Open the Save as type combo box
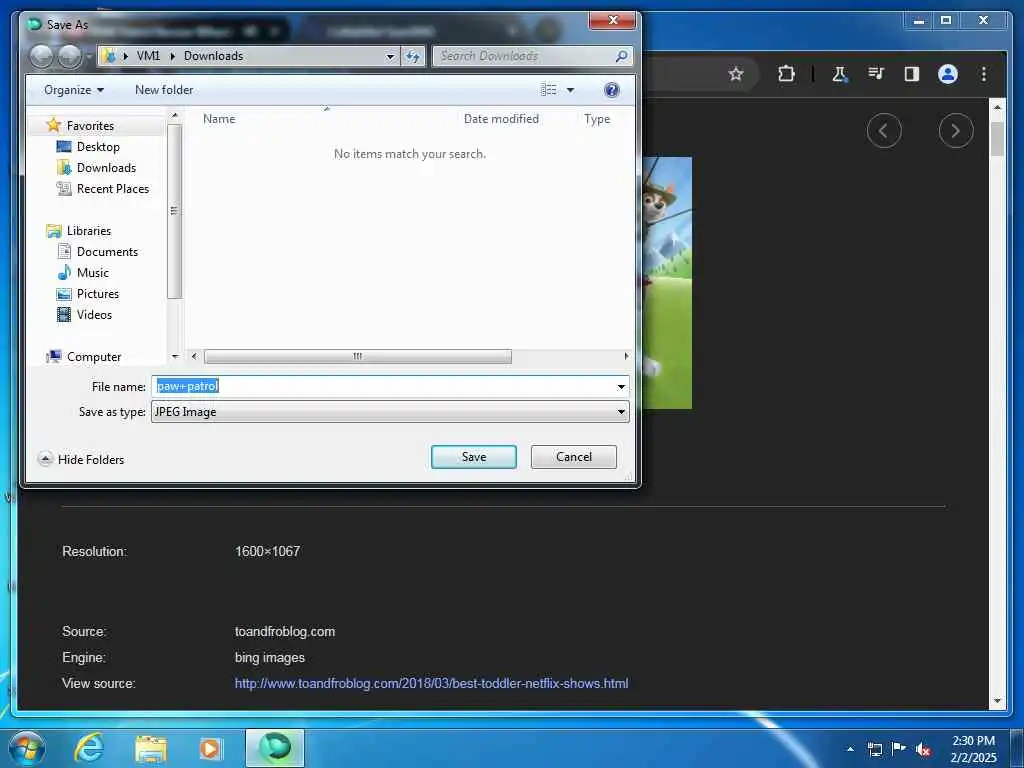The width and height of the screenshot is (1024, 768). point(390,412)
